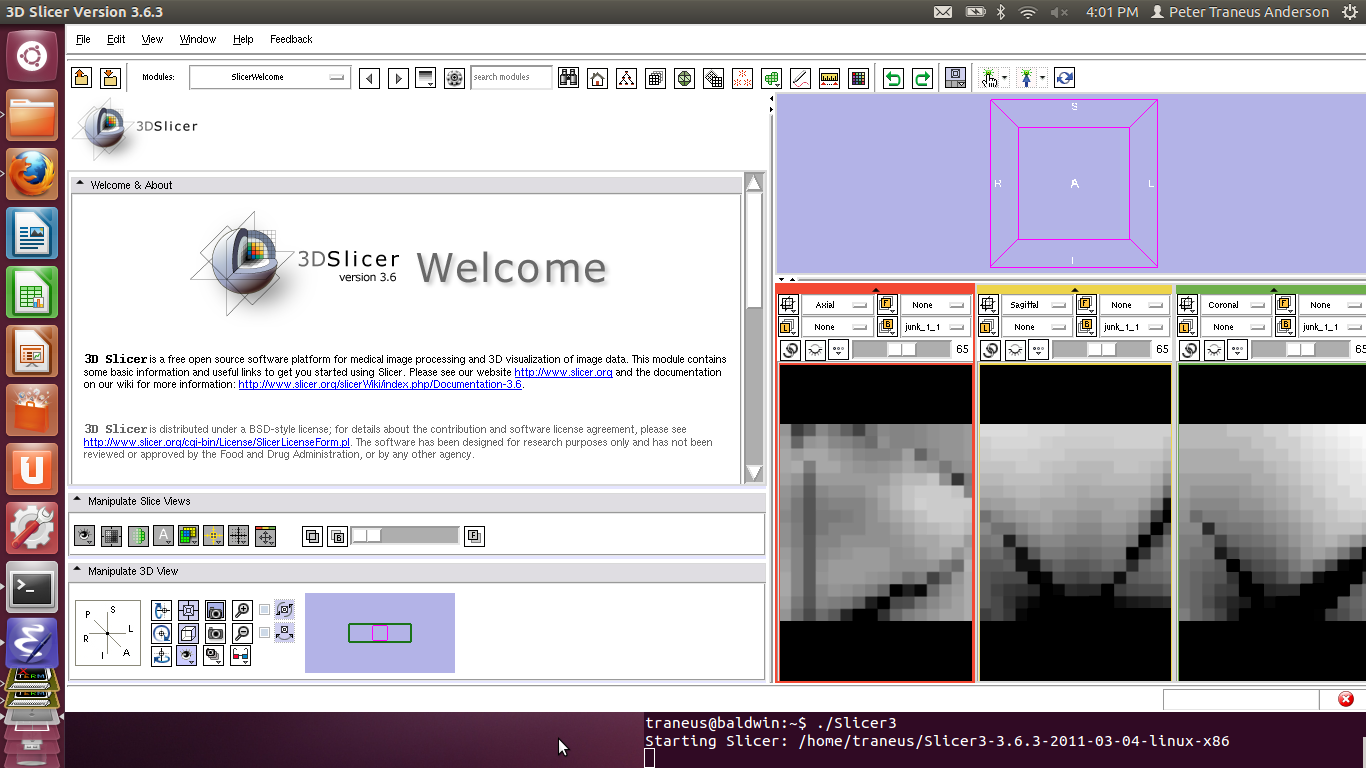
Task: Click the green undo arrow
Action: coord(893,78)
